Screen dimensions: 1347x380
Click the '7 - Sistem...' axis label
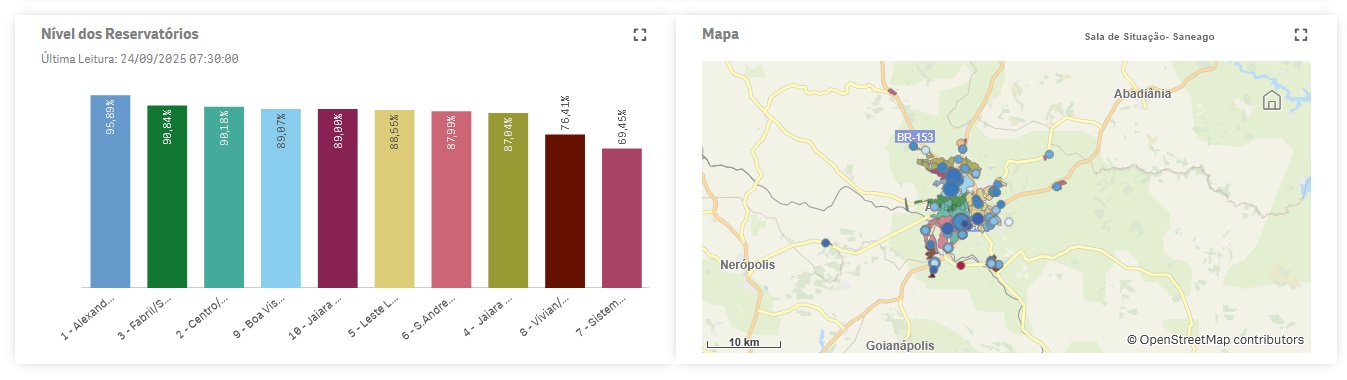pos(603,316)
